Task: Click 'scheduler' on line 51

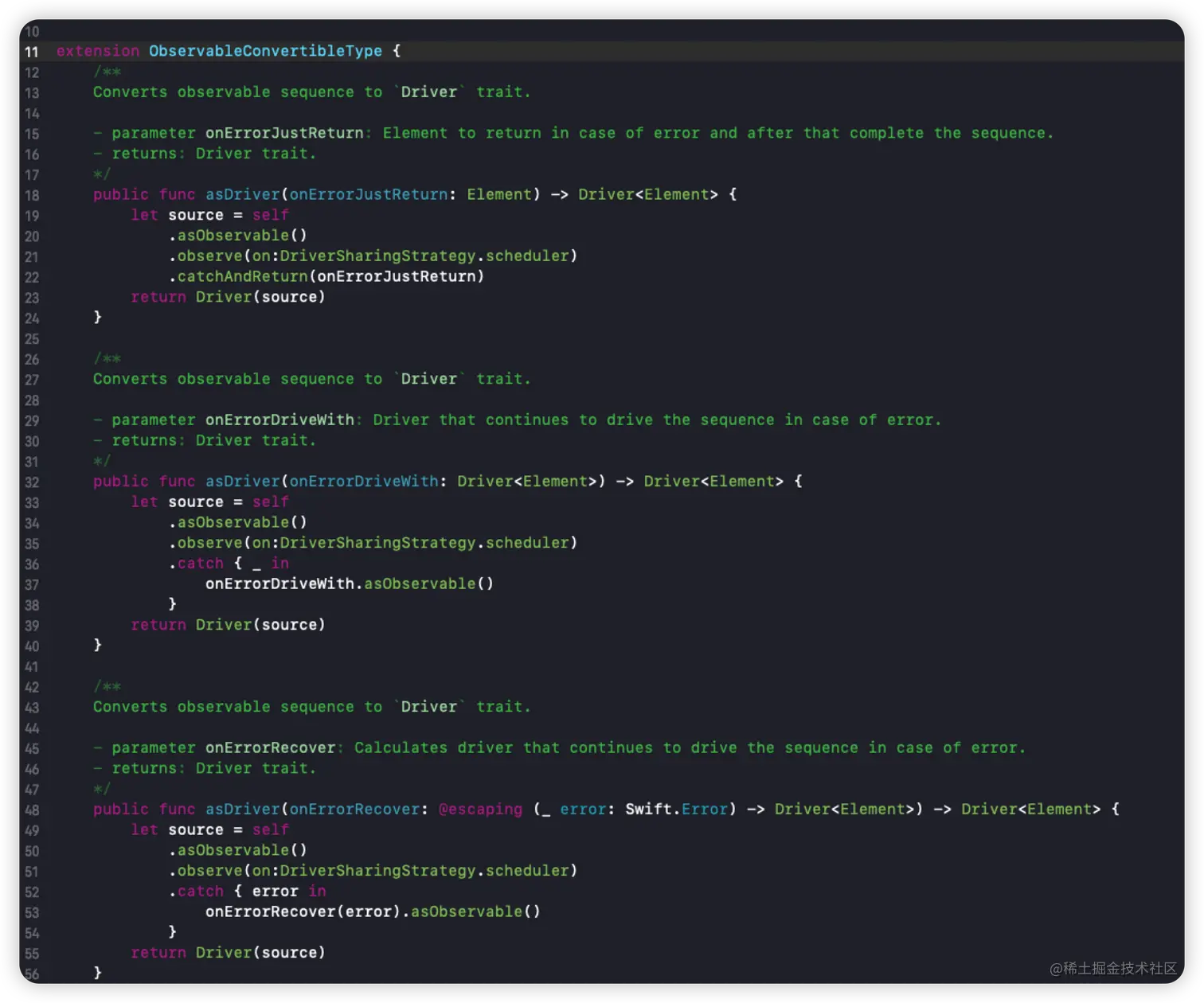Action: click(528, 871)
